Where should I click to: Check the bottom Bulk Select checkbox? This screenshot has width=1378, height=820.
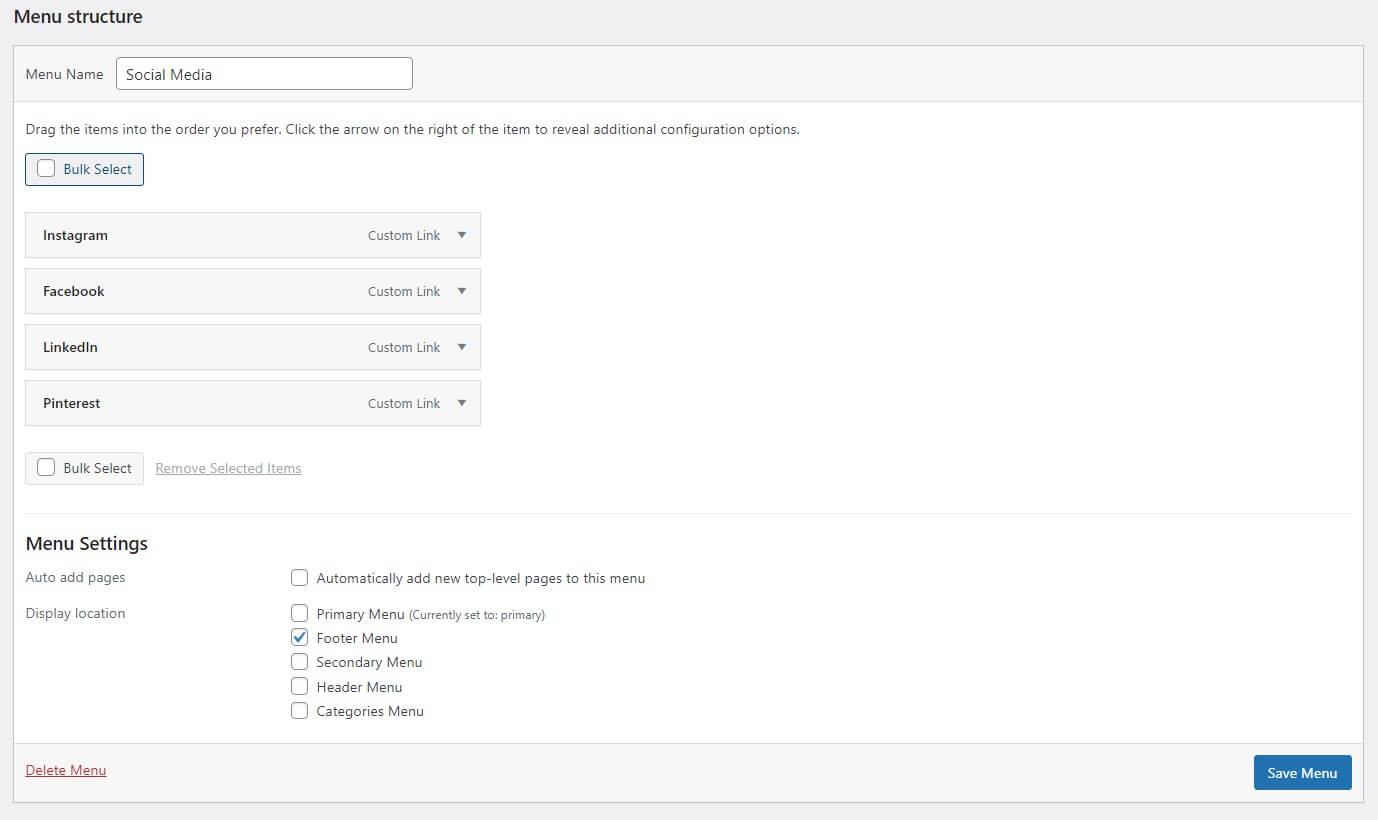click(x=46, y=468)
